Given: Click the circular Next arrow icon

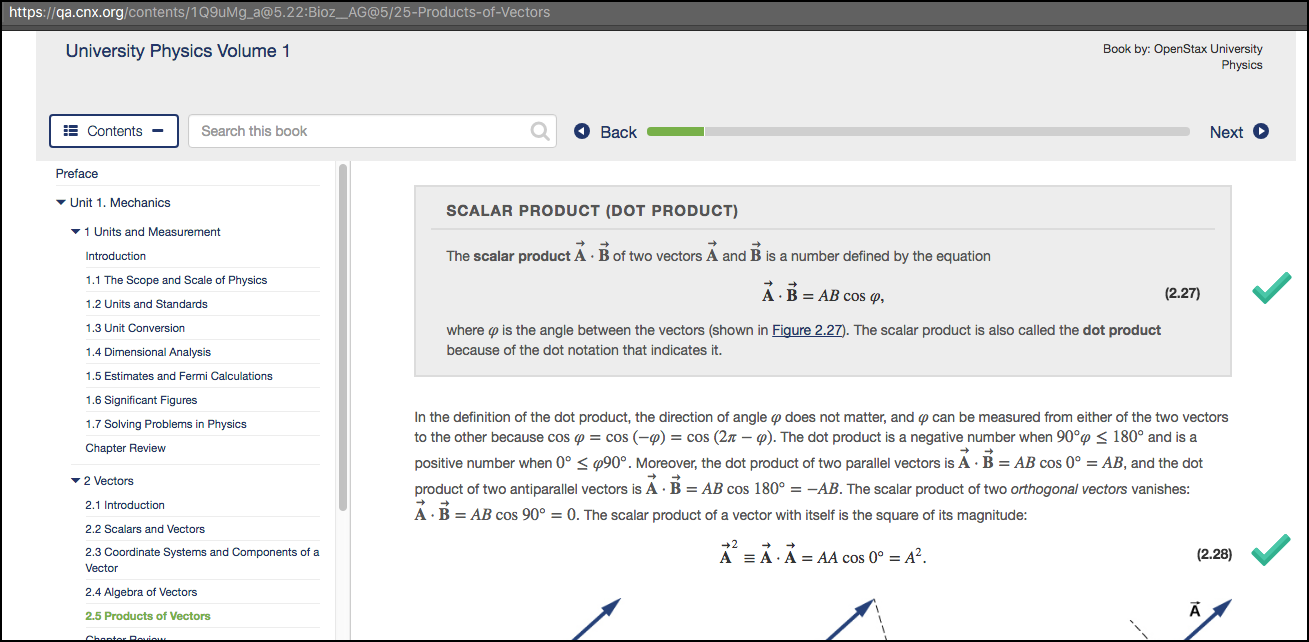Looking at the screenshot, I should point(1260,131).
